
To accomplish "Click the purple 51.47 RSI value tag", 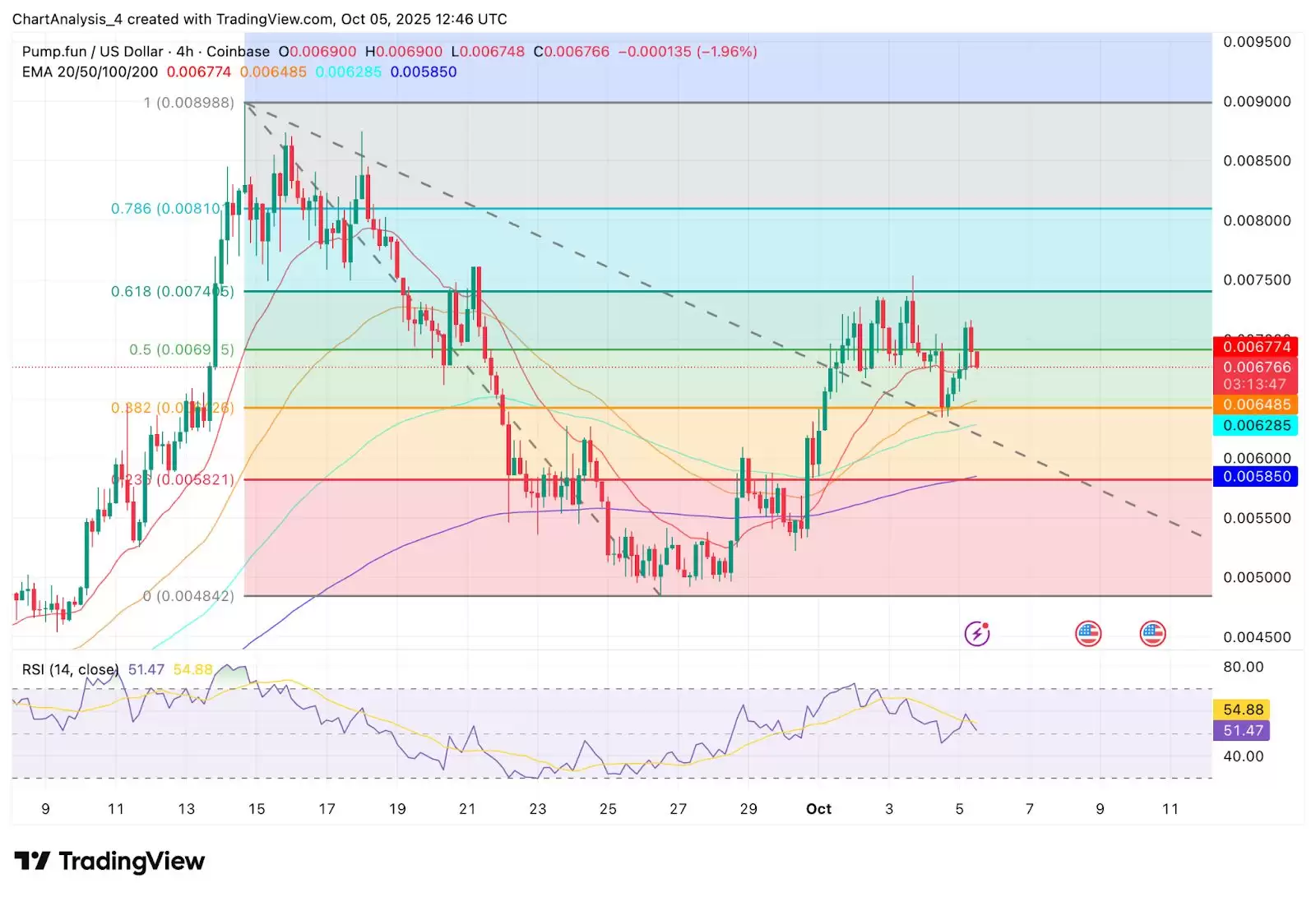I will 1242,730.
